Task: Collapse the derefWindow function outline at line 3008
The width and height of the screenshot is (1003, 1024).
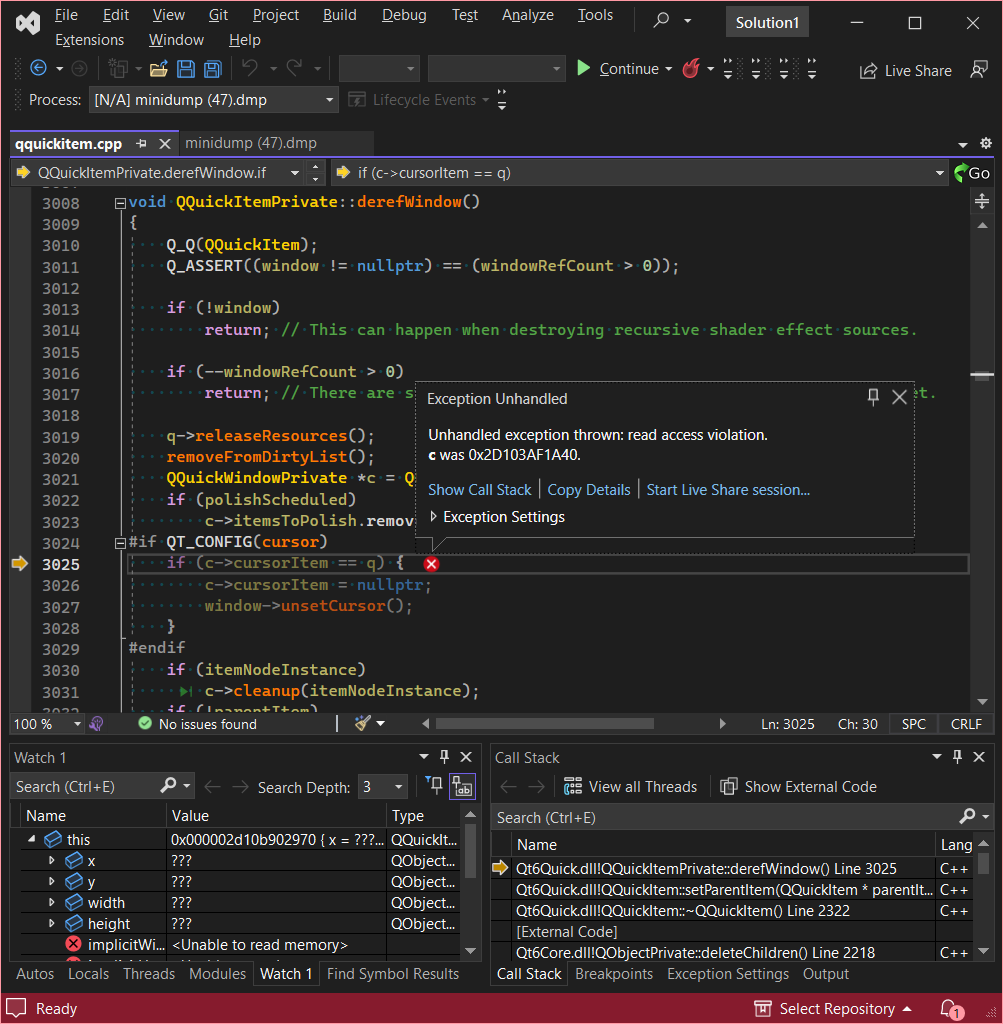Action: pos(120,203)
